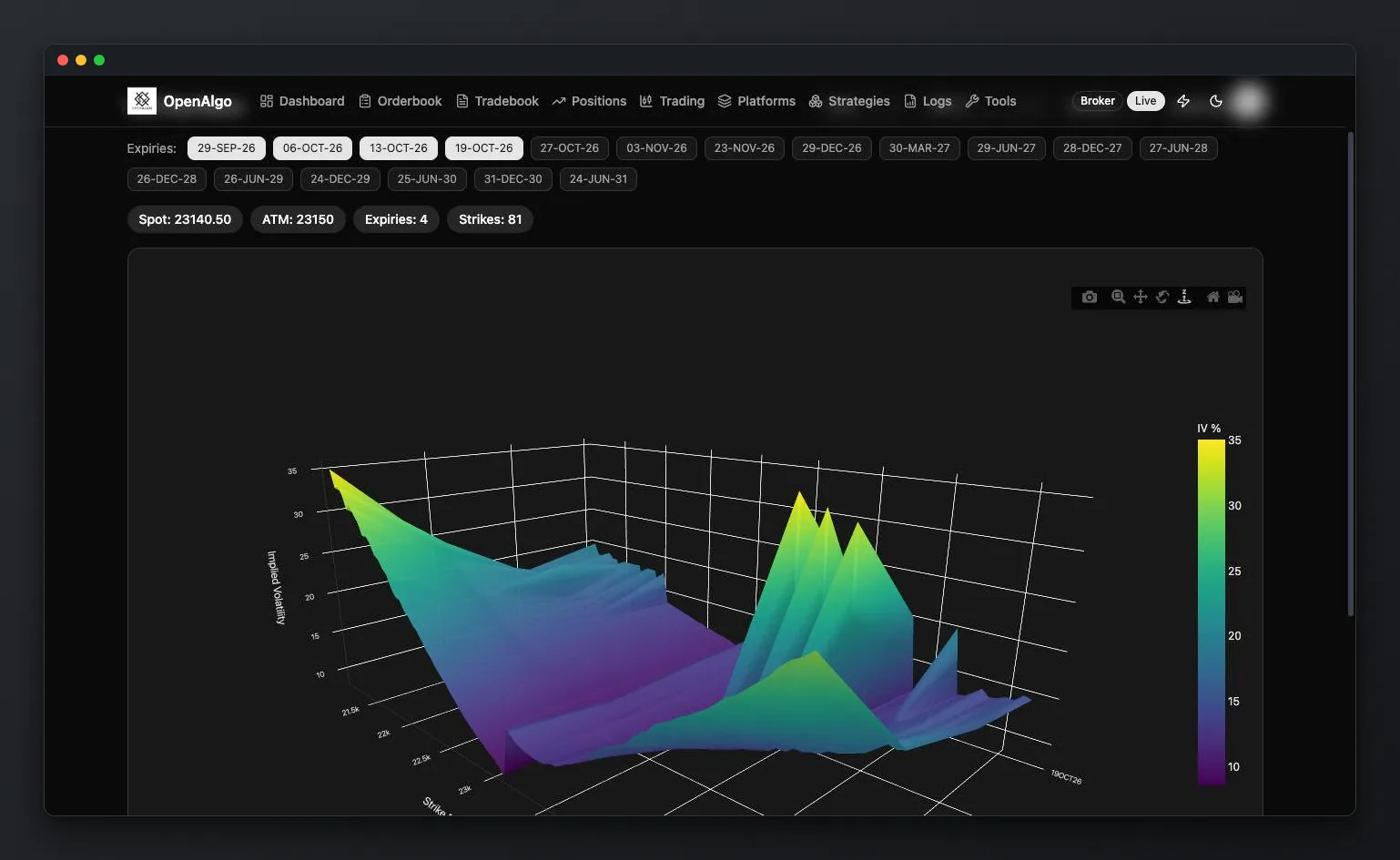The image size is (1400, 860).
Task: Deselect the 13-OCT-26 expiry
Action: (399, 148)
